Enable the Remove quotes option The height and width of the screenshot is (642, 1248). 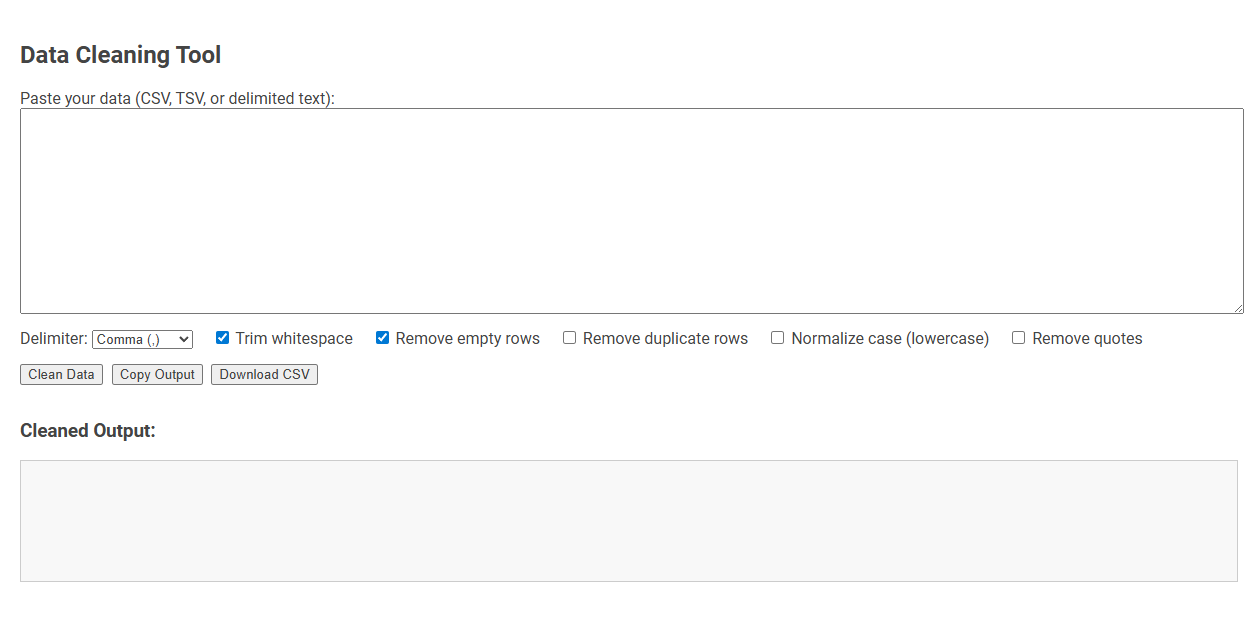coord(1018,338)
